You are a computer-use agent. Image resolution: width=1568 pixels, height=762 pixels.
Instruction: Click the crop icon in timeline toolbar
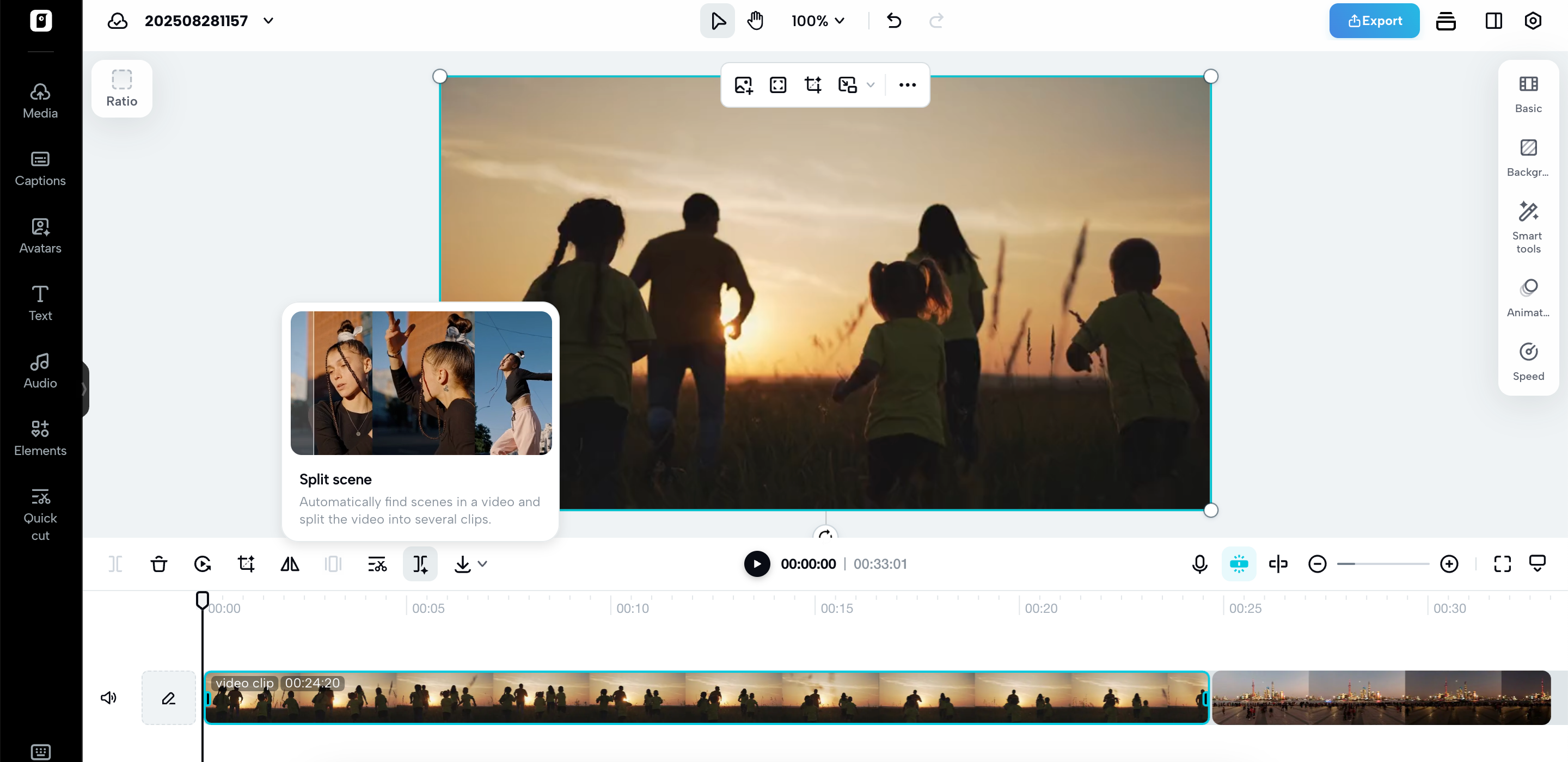pos(246,564)
